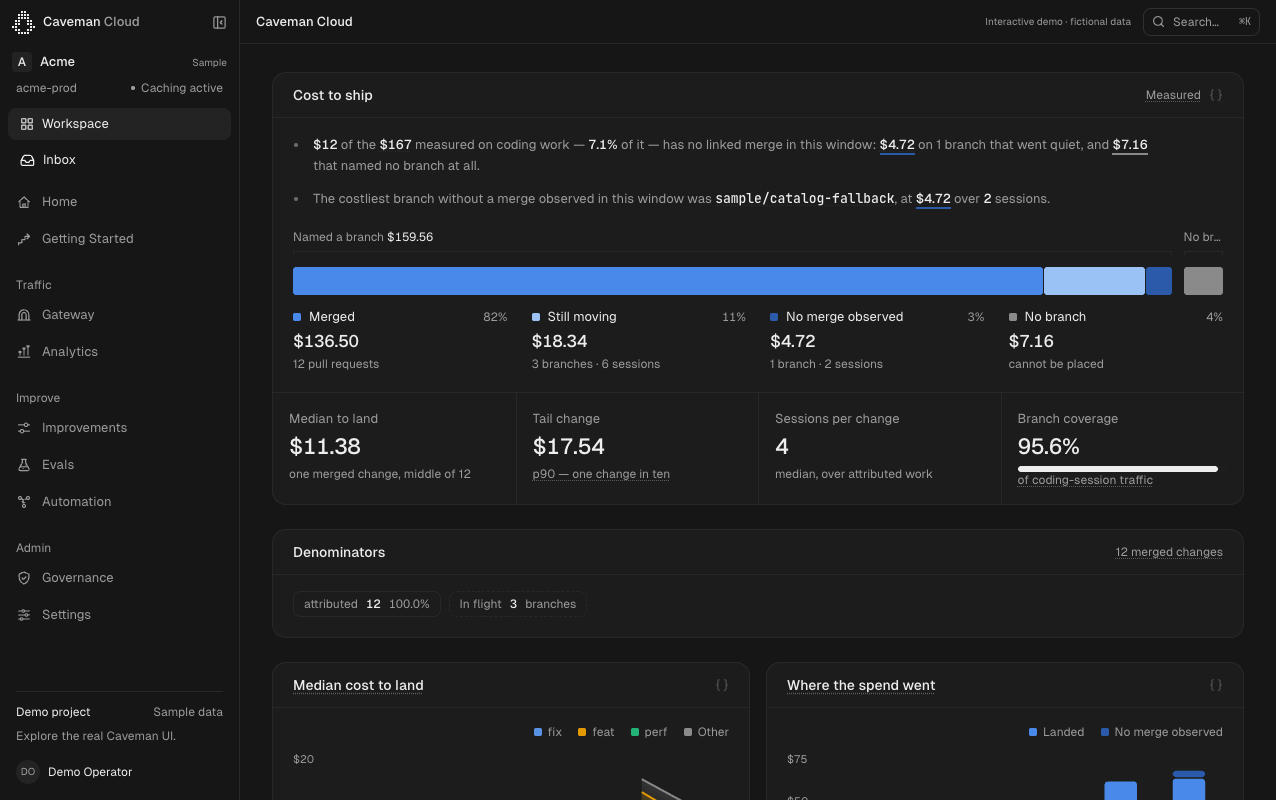Click the Caching active status
This screenshot has height=800, width=1276.
pos(177,88)
